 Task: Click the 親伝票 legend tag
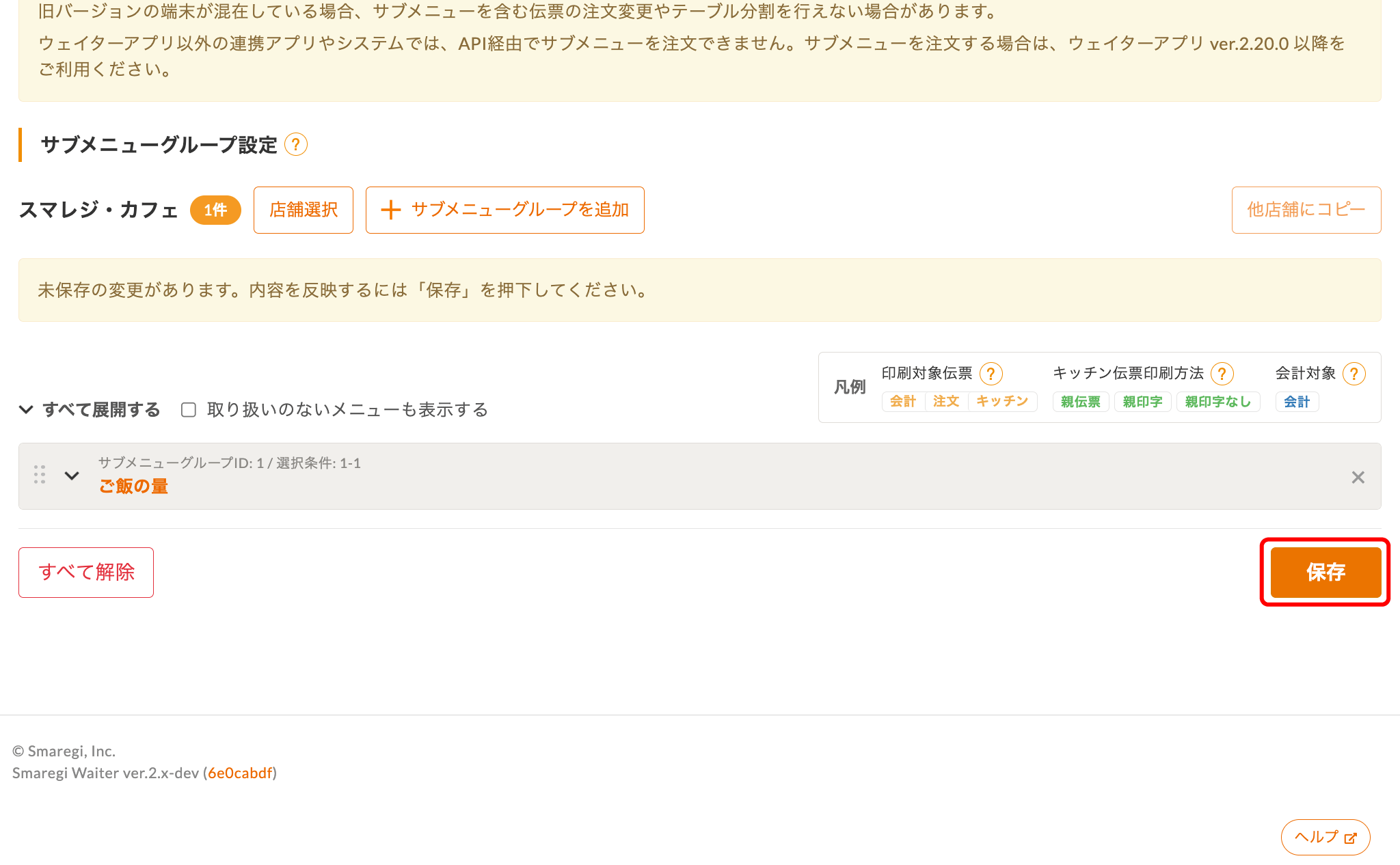1081,402
